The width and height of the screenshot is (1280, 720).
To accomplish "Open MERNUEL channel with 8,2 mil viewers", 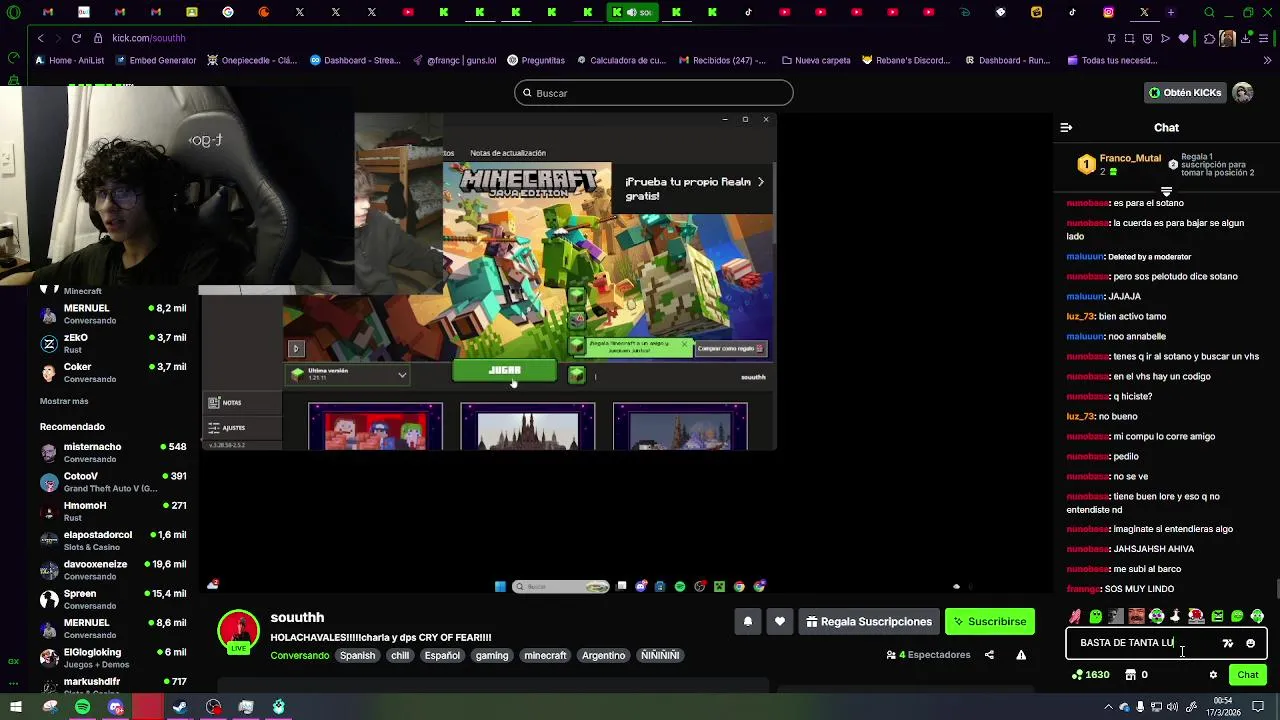I will (112, 314).
